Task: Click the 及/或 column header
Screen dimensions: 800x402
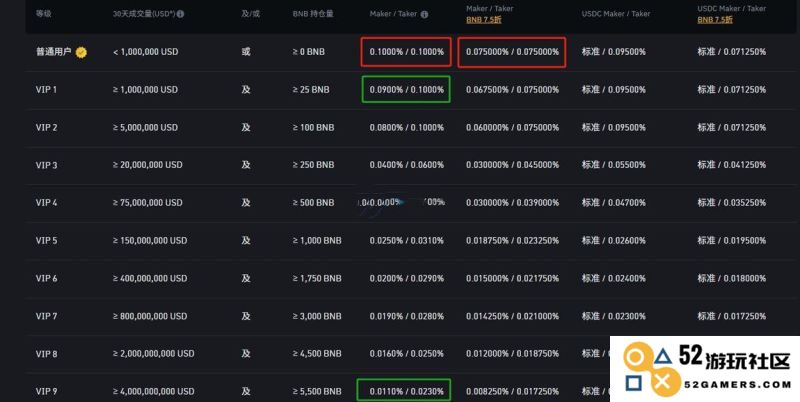Action: (x=251, y=14)
